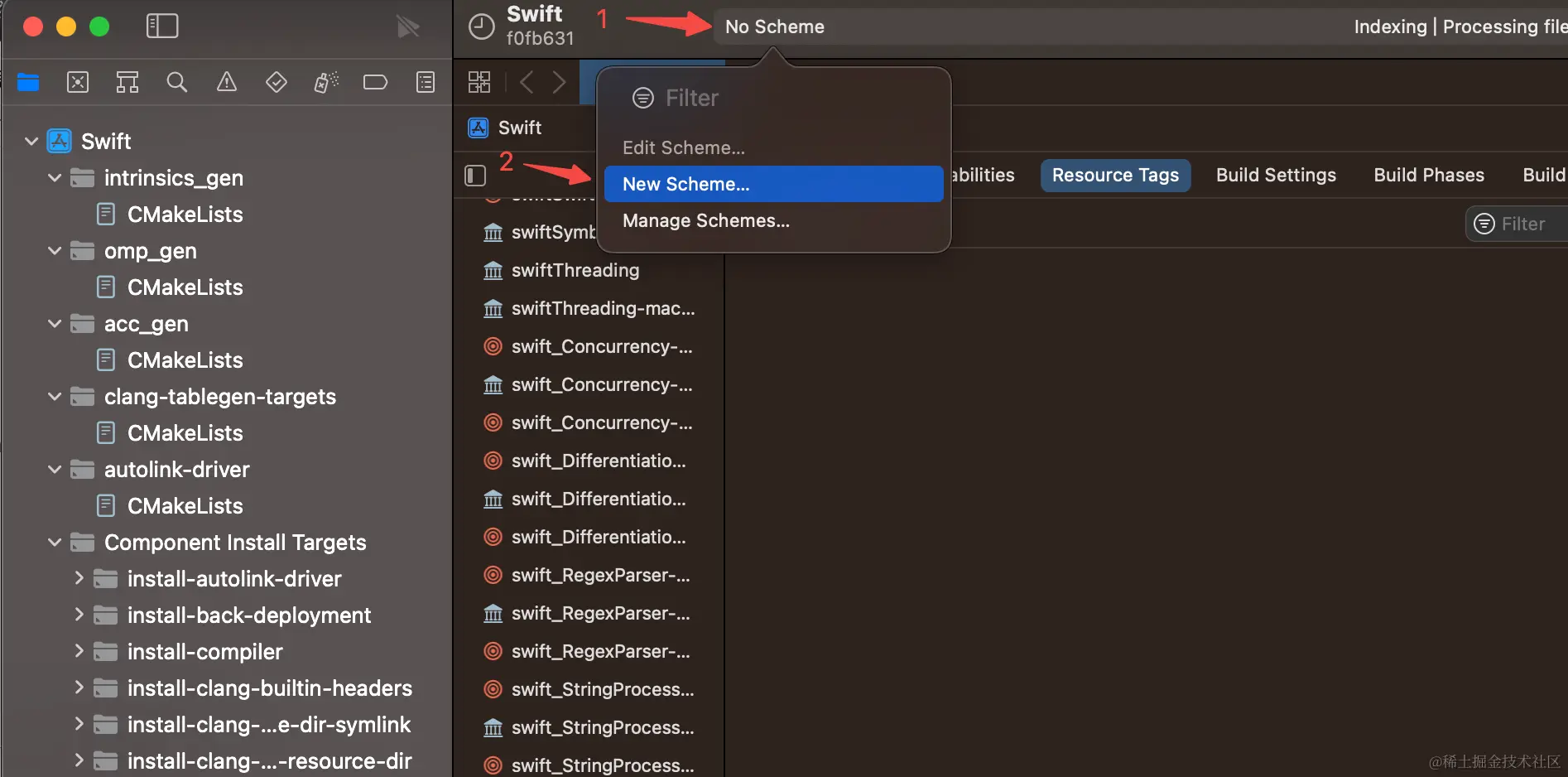Collapse the Swift project root

31,142
